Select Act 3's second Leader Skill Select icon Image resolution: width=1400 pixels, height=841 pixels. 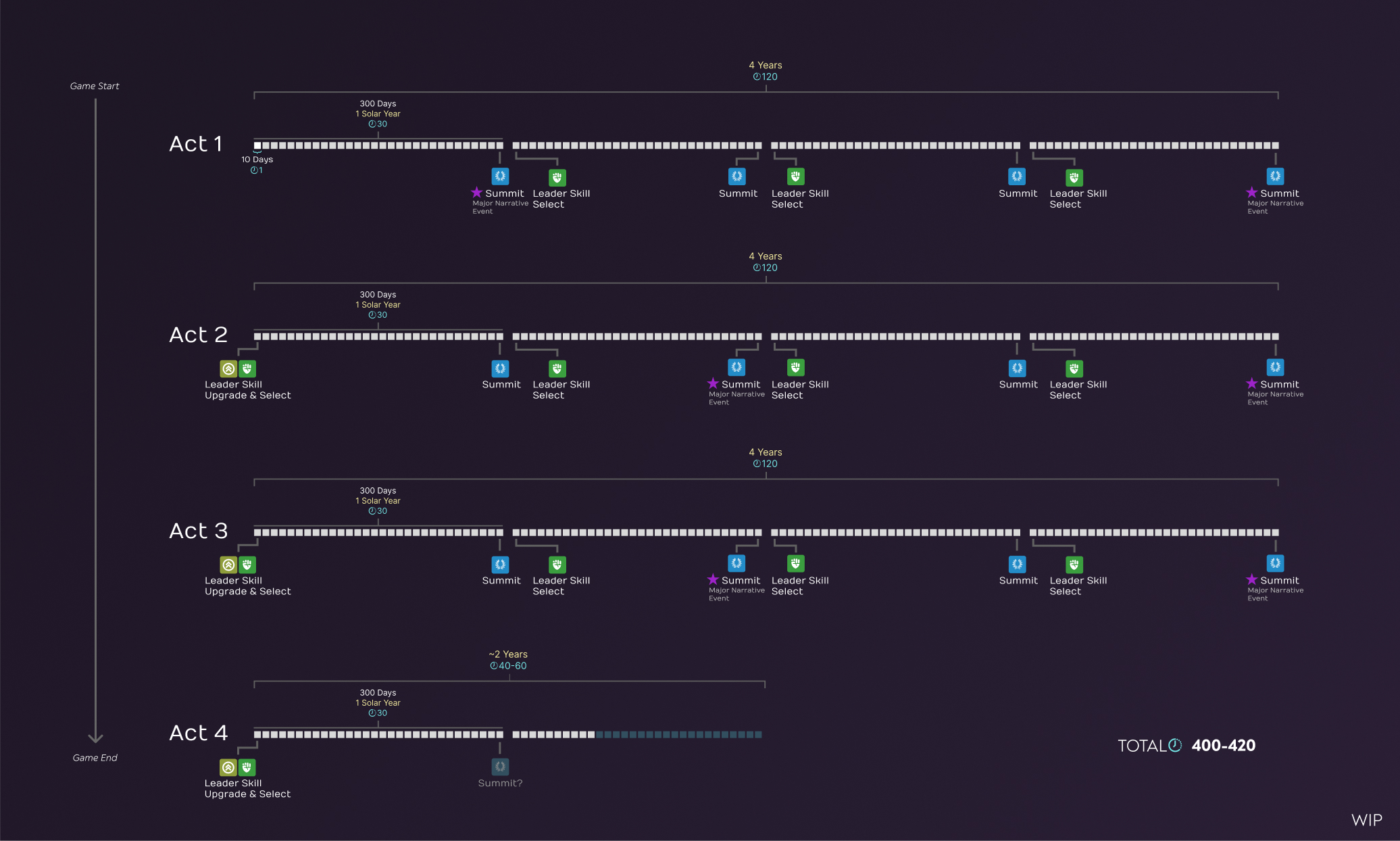(x=796, y=563)
